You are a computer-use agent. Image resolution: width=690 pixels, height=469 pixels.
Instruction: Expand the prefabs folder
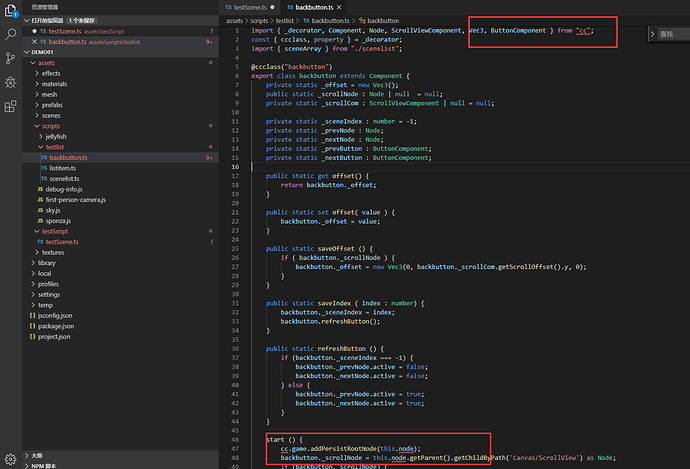click(x=51, y=105)
